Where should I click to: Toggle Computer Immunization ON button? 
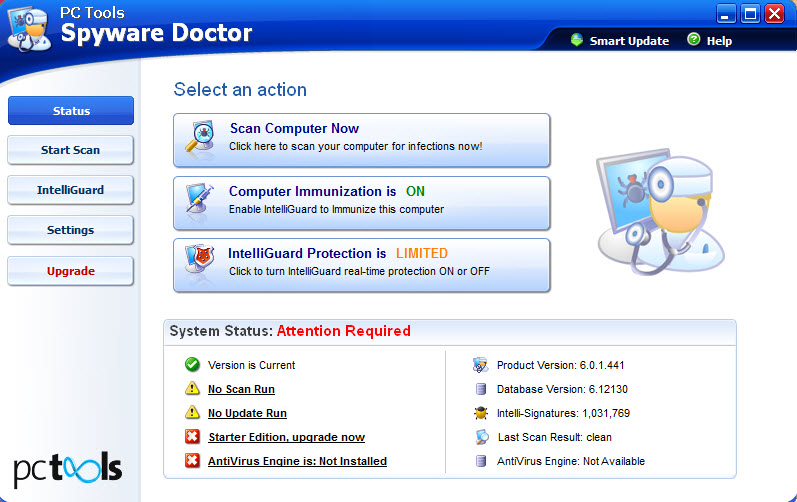(x=362, y=203)
